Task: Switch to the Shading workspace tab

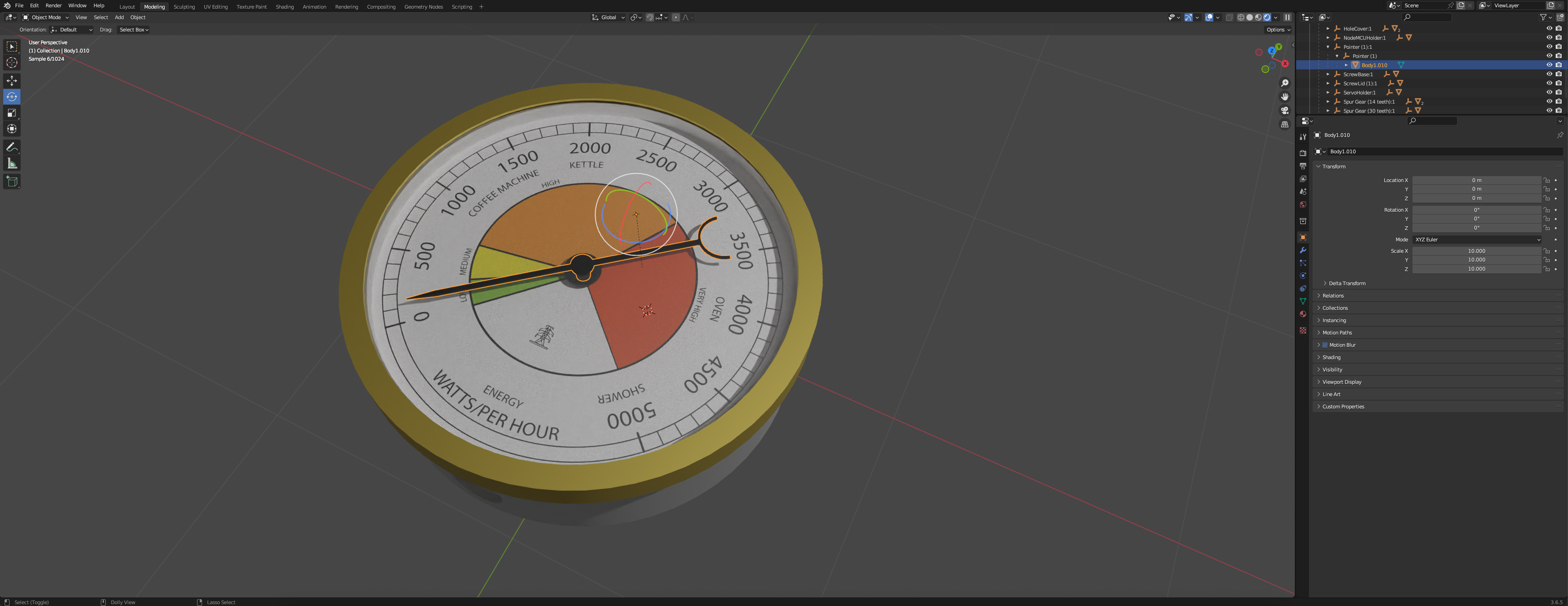Action: (x=284, y=7)
